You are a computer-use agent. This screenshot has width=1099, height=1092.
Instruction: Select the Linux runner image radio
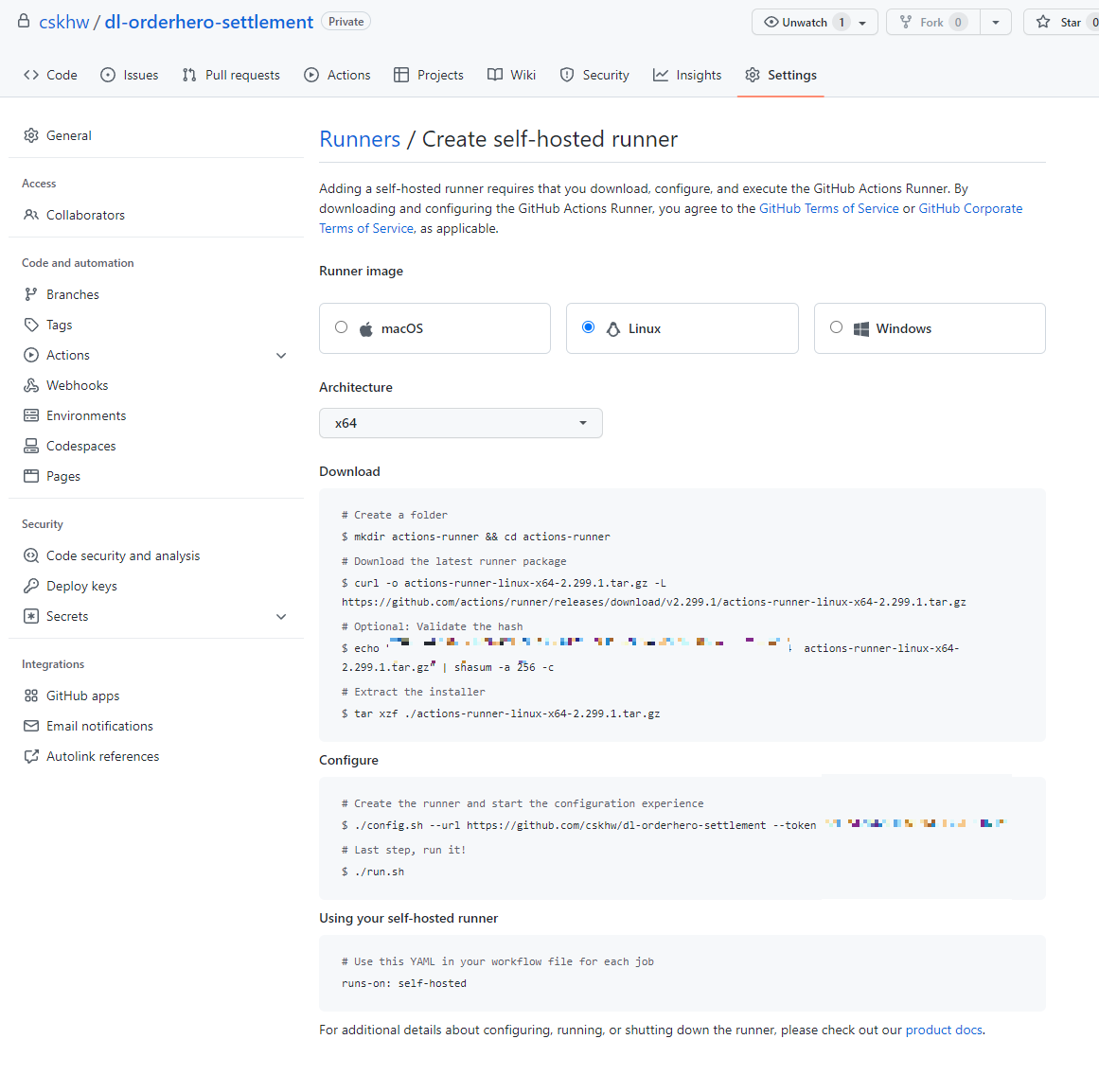pyautogui.click(x=589, y=327)
